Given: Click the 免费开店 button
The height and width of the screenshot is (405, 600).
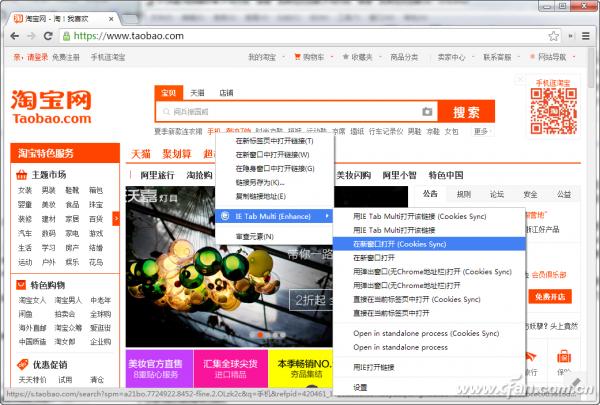Looking at the screenshot, I should [550, 297].
